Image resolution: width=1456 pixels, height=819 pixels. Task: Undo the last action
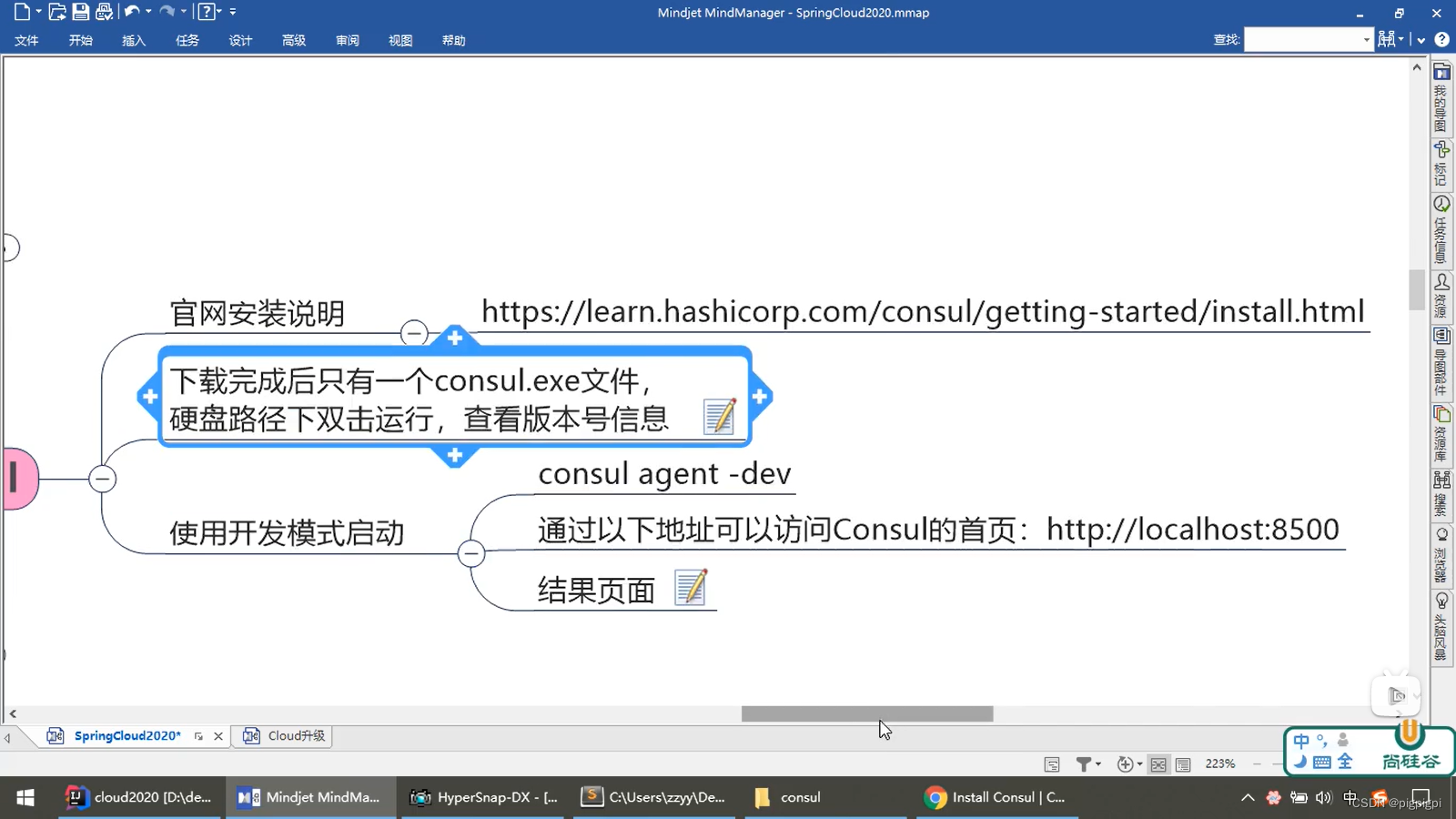coord(132,12)
